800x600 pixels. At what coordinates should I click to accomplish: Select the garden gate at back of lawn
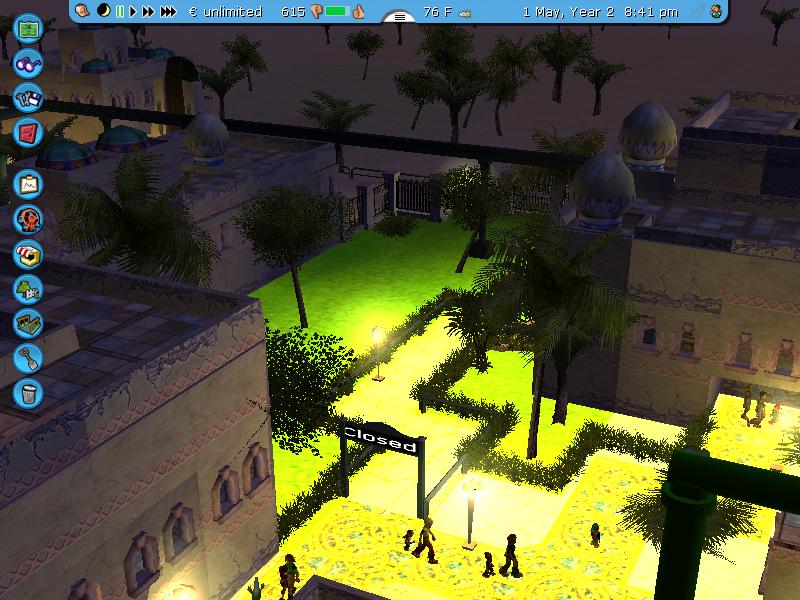click(x=413, y=196)
